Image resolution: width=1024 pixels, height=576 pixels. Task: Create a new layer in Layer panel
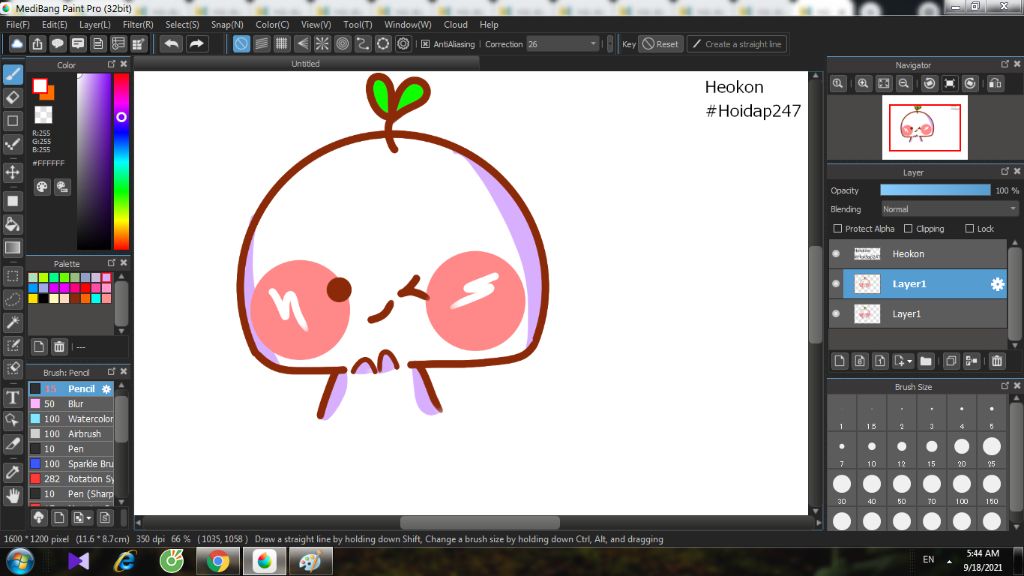pyautogui.click(x=840, y=360)
